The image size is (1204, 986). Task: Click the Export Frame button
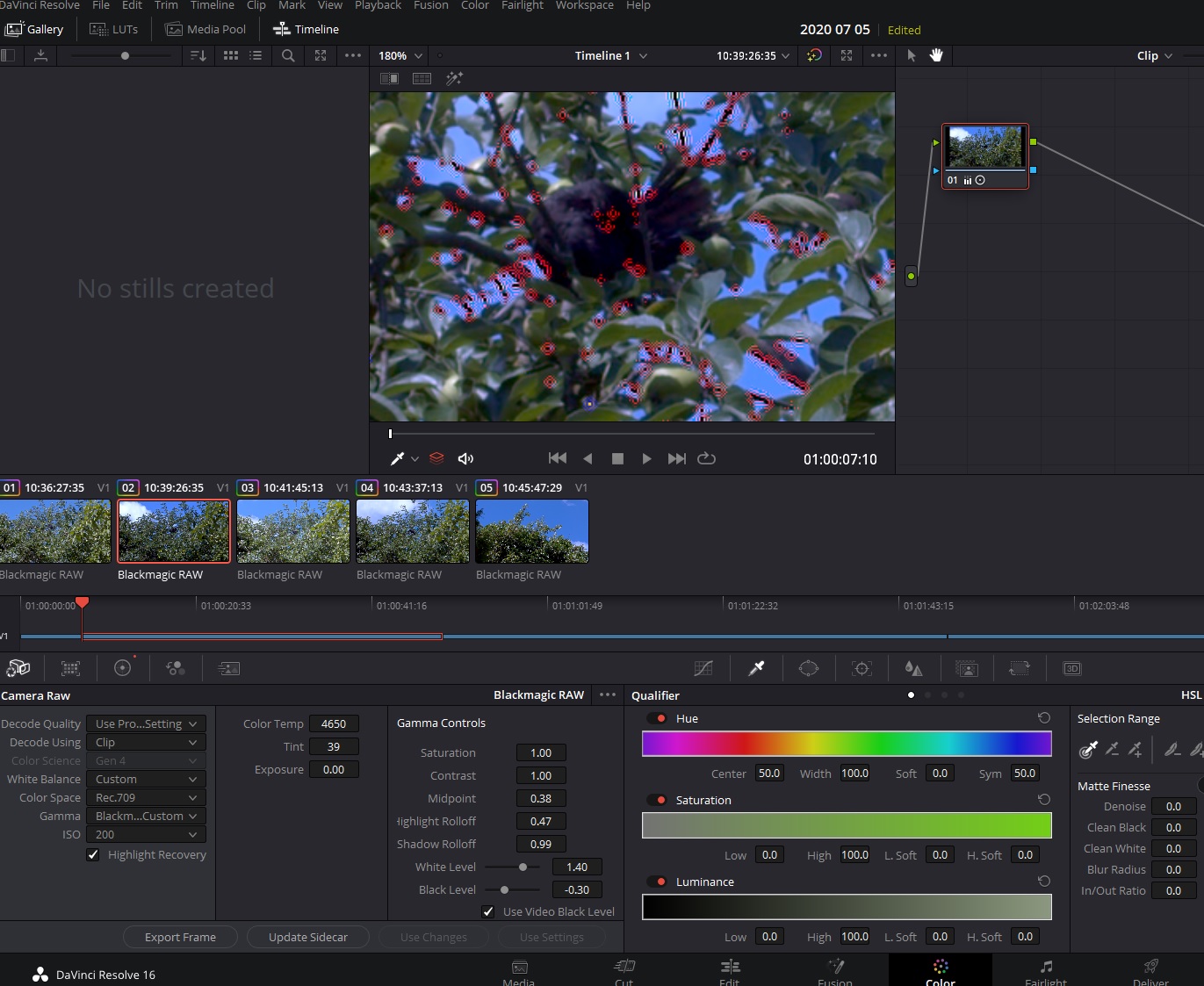coord(180,937)
